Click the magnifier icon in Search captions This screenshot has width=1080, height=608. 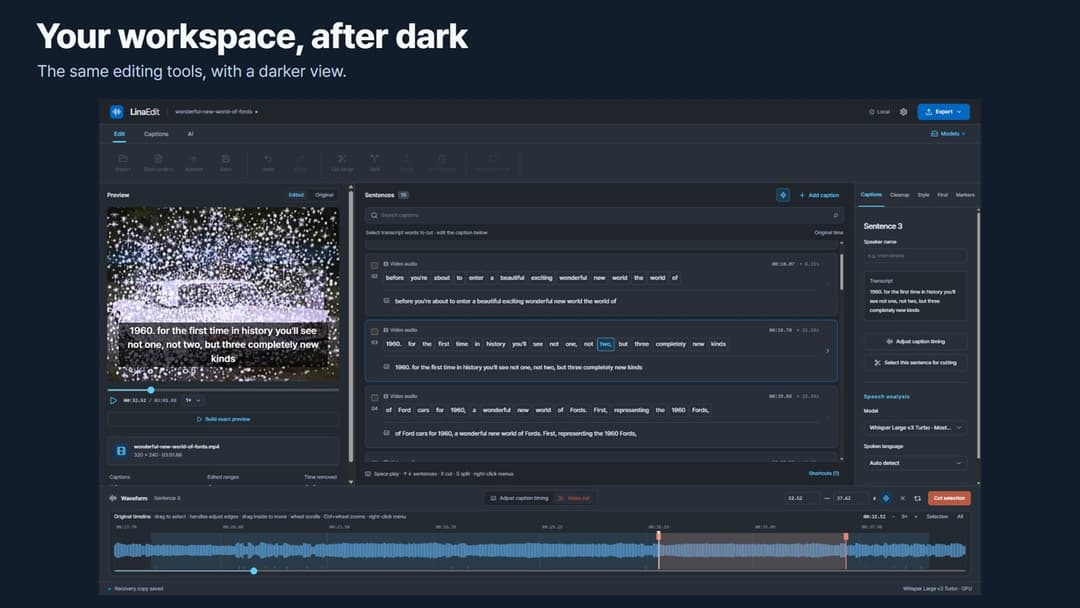pyautogui.click(x=374, y=216)
